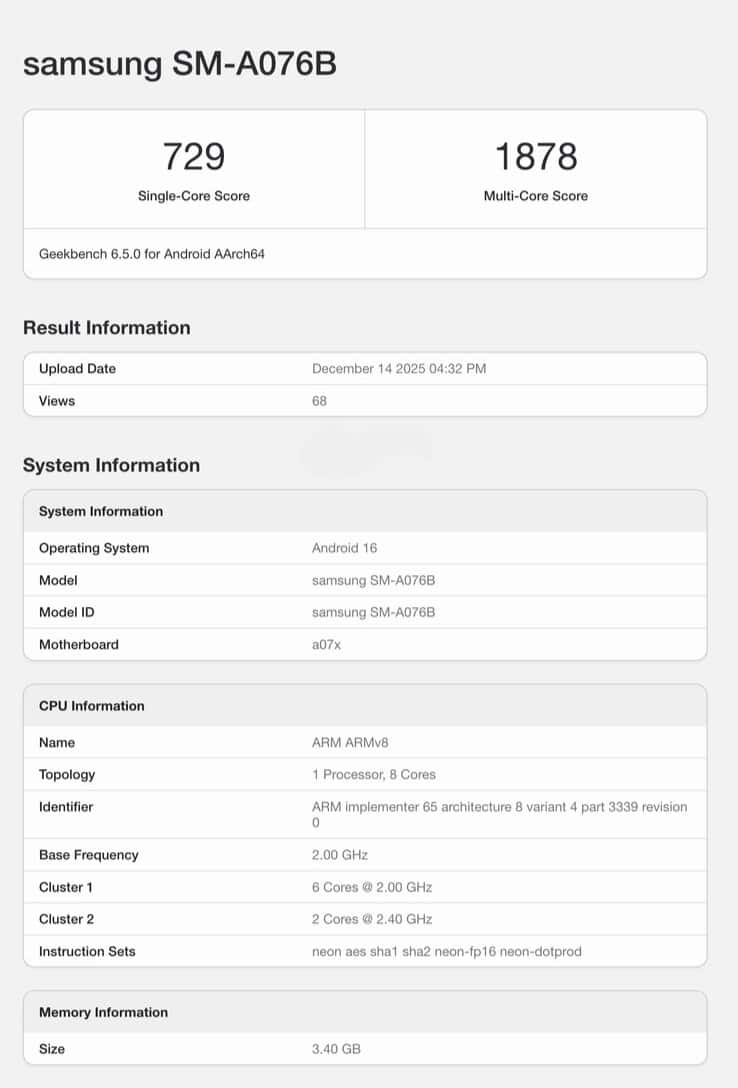
Task: Click the samsung SM-A076B page title
Action: pos(179,65)
